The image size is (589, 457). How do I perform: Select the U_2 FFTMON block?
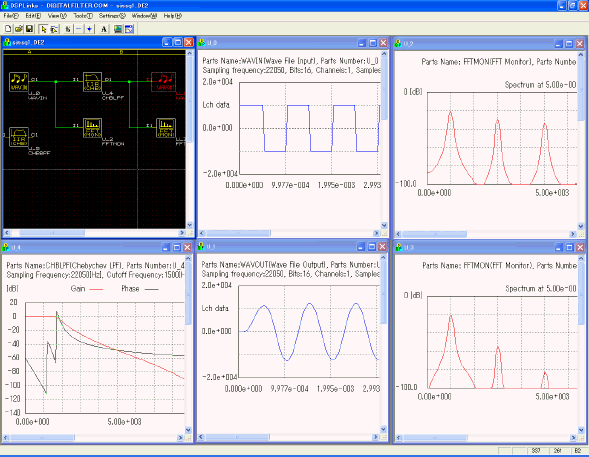click(x=92, y=128)
